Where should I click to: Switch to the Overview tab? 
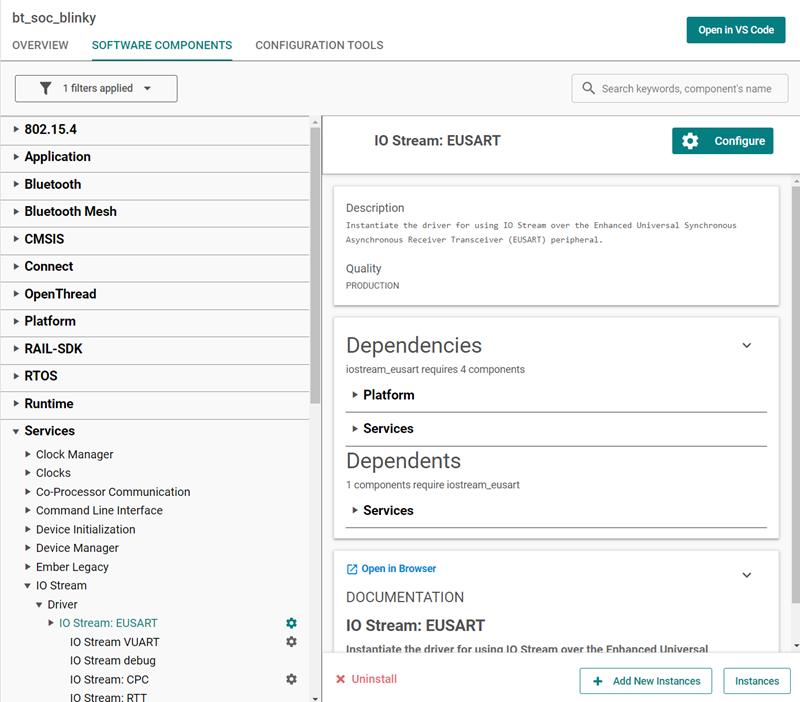(x=40, y=45)
